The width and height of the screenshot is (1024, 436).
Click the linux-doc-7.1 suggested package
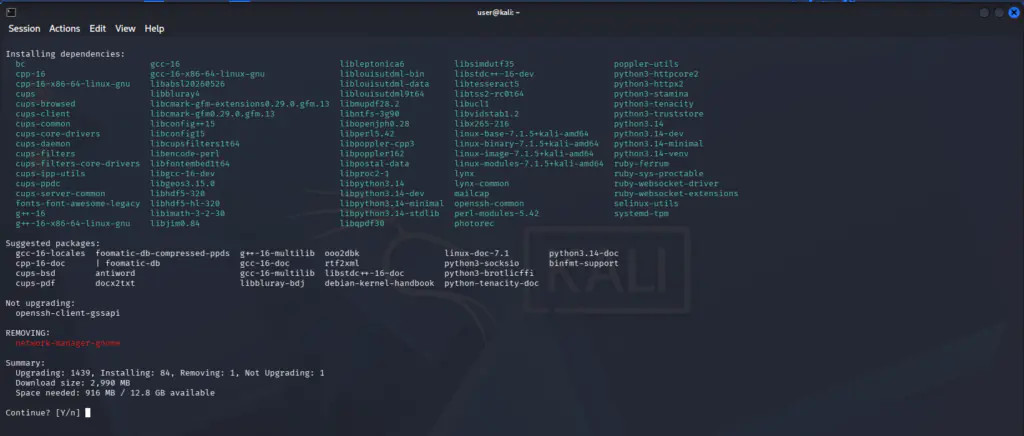477,253
